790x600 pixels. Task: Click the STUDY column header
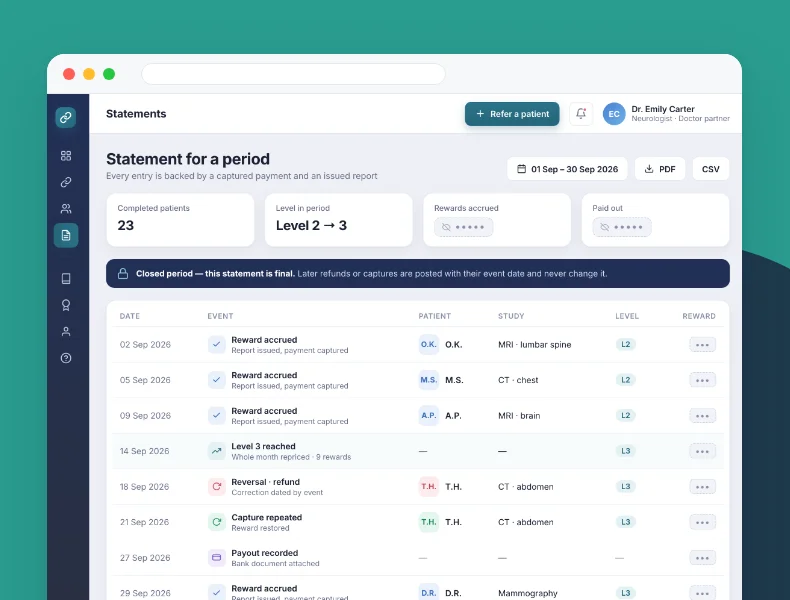pos(511,316)
